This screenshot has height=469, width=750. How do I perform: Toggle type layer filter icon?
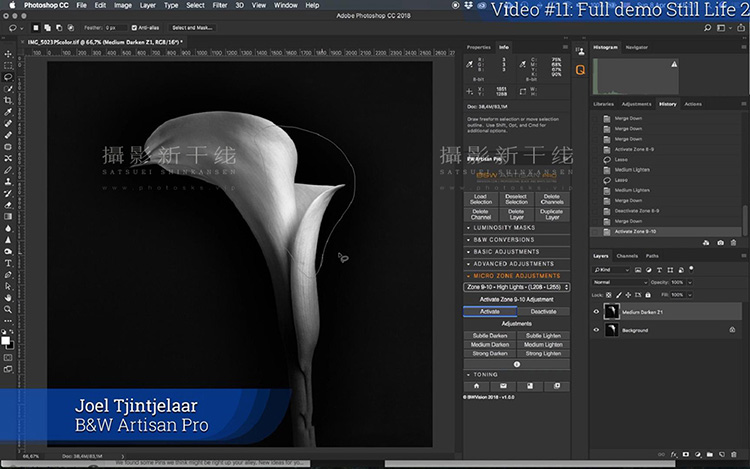[659, 270]
